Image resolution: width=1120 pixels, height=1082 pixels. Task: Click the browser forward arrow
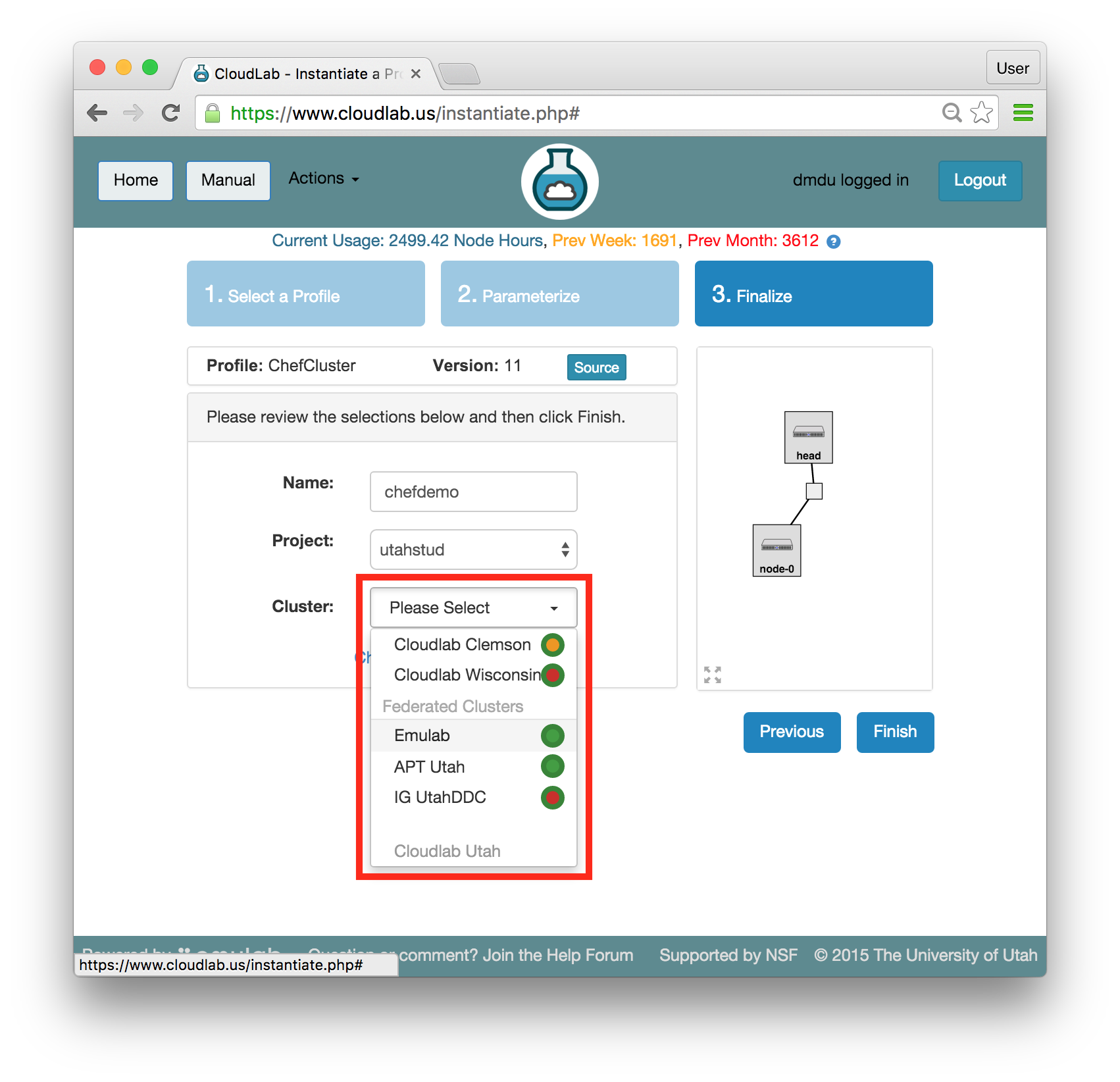click(134, 113)
